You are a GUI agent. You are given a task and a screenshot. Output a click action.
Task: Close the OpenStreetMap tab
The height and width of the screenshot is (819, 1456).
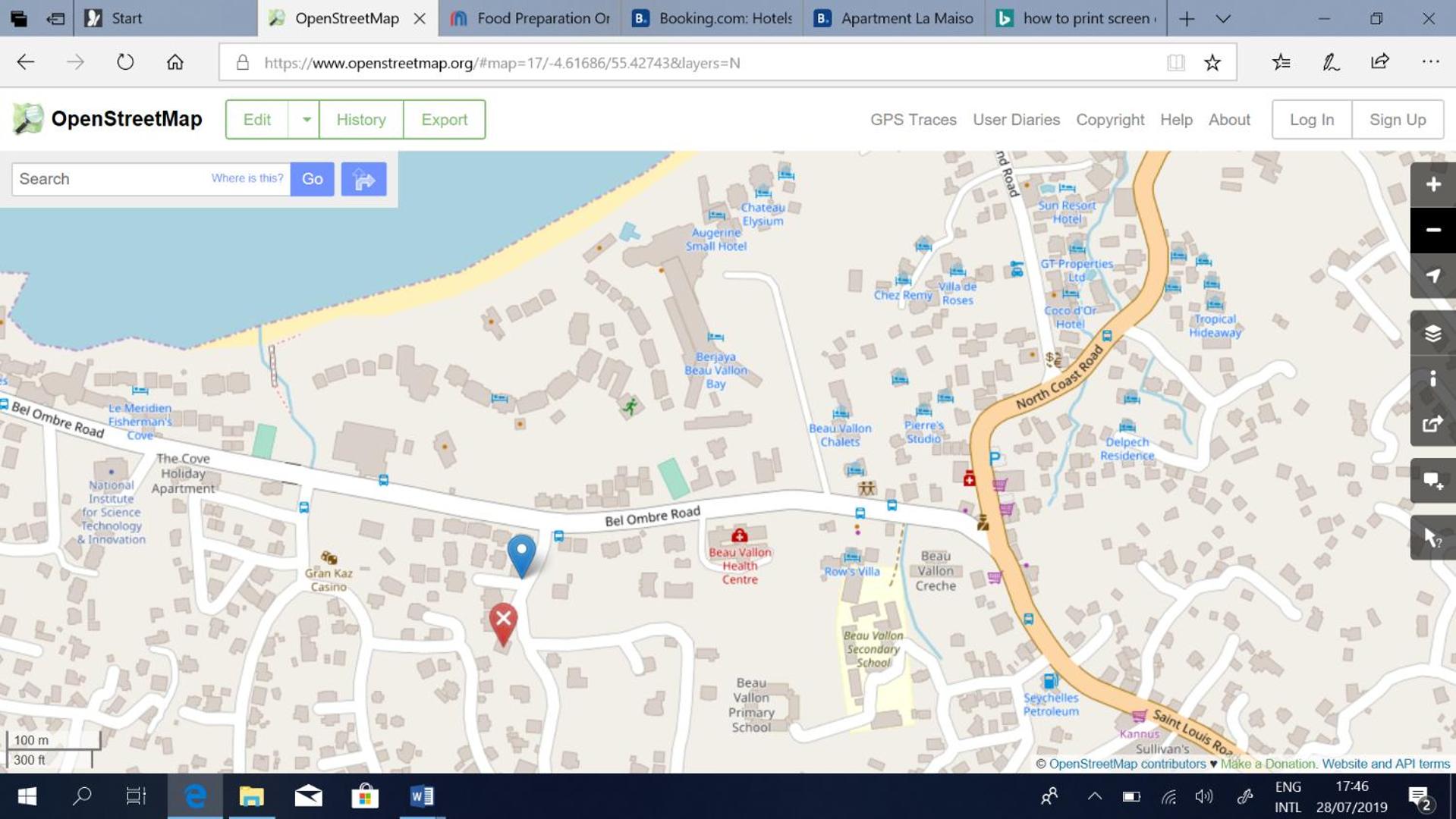(x=420, y=18)
